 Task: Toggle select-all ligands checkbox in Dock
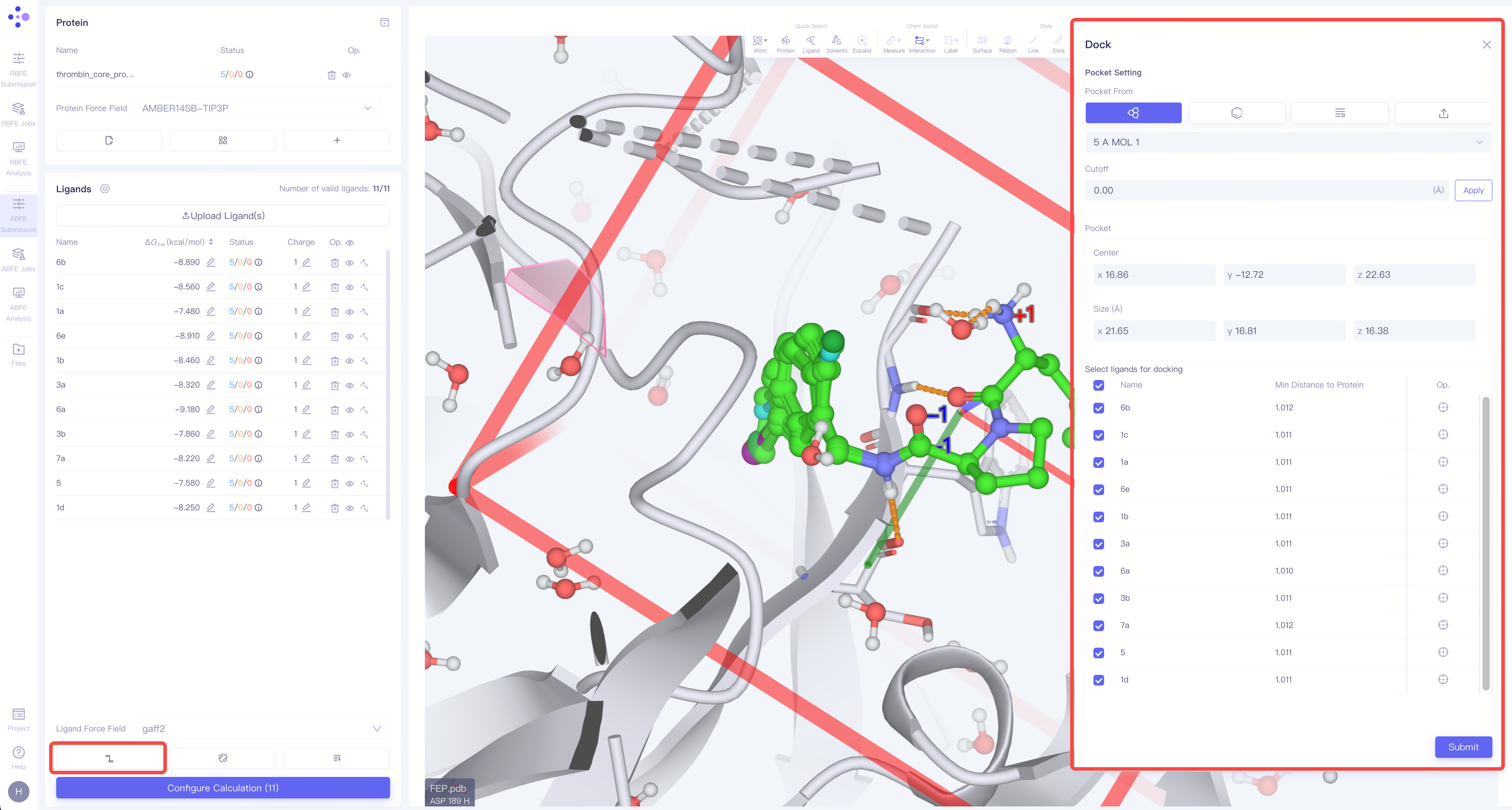pyautogui.click(x=1099, y=385)
